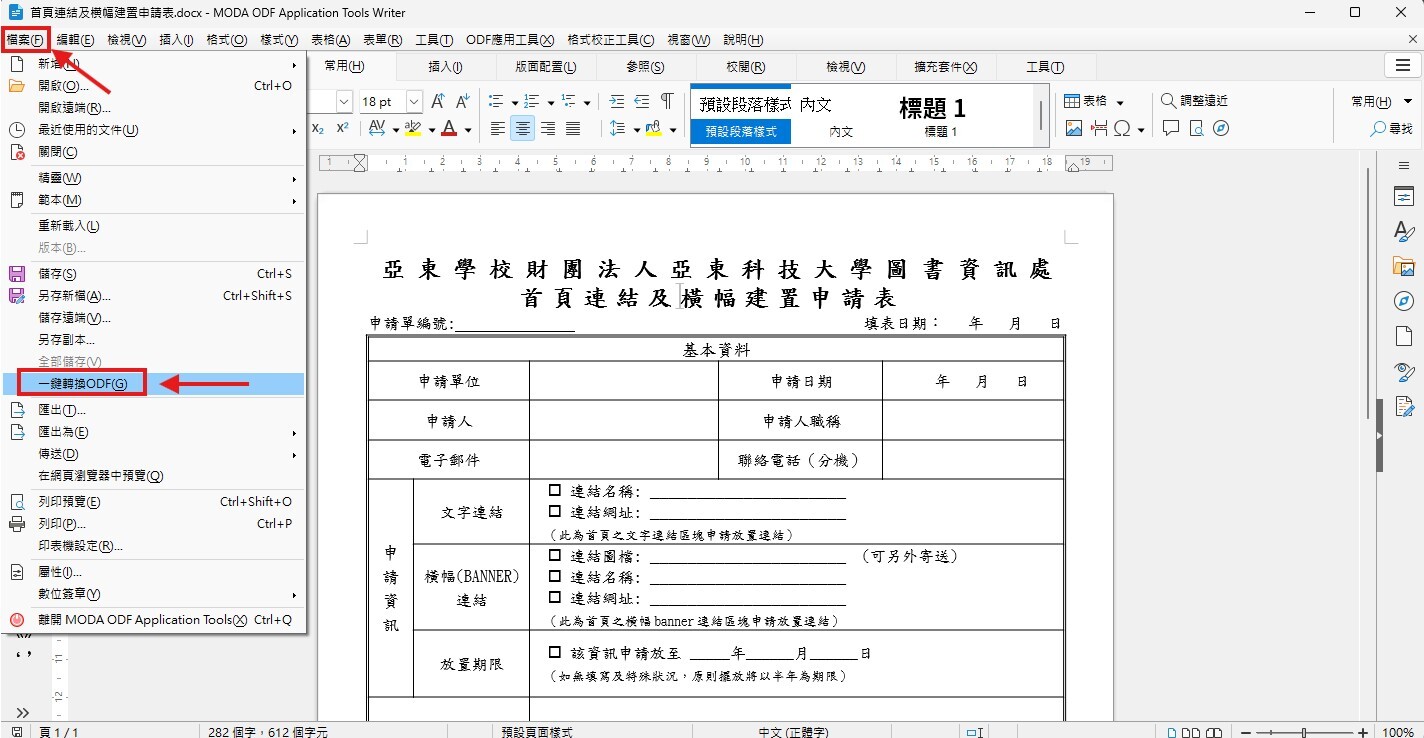Justify paragraph text
The image size is (1424, 738).
[573, 129]
